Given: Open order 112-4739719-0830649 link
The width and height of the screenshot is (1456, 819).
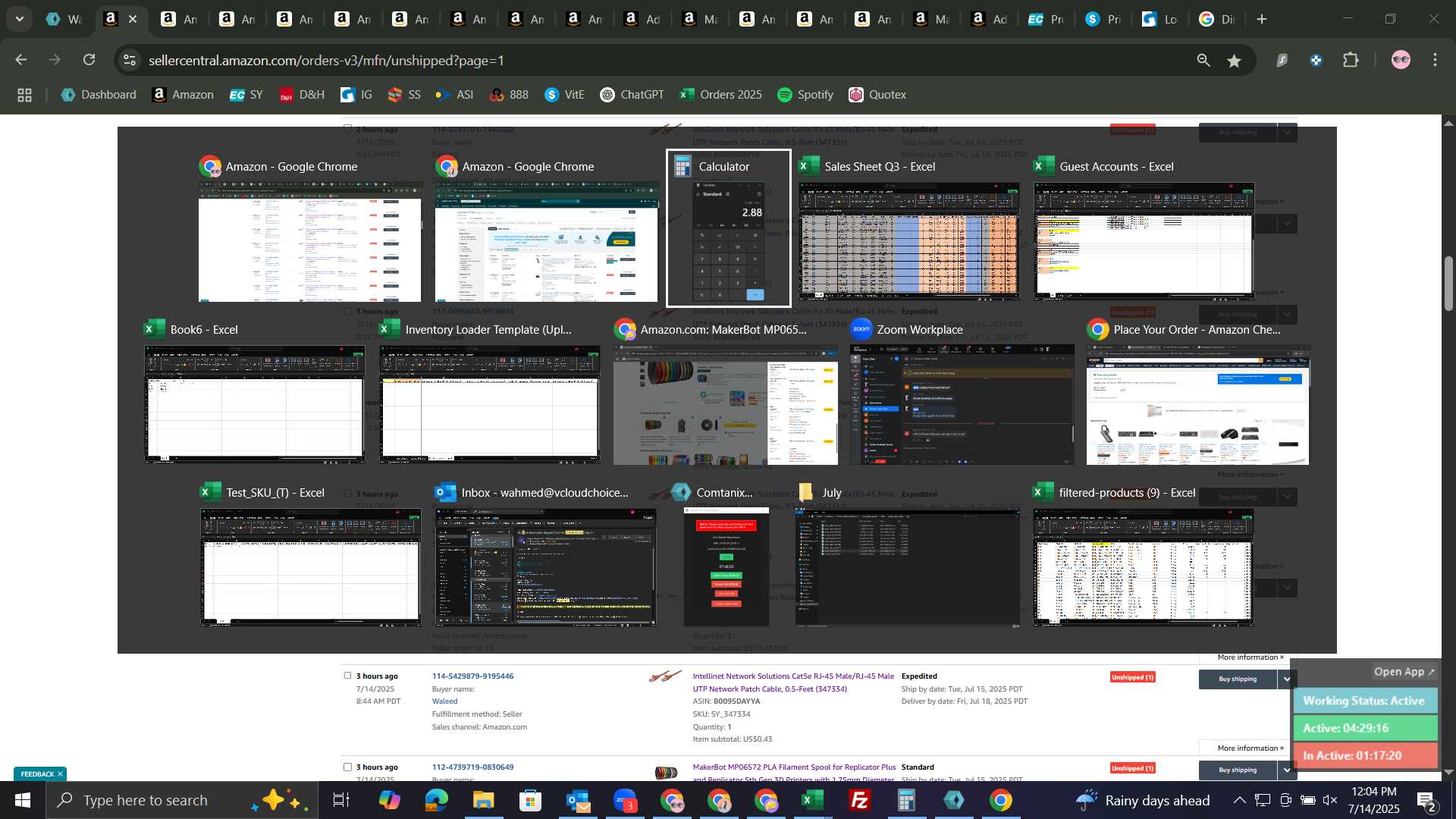Looking at the screenshot, I should (x=472, y=767).
